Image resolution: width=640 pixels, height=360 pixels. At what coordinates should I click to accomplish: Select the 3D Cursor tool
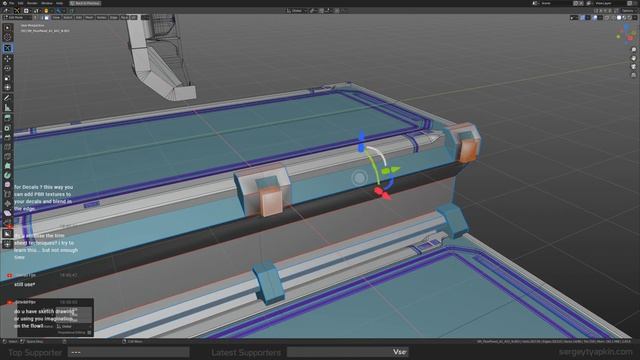(8, 38)
